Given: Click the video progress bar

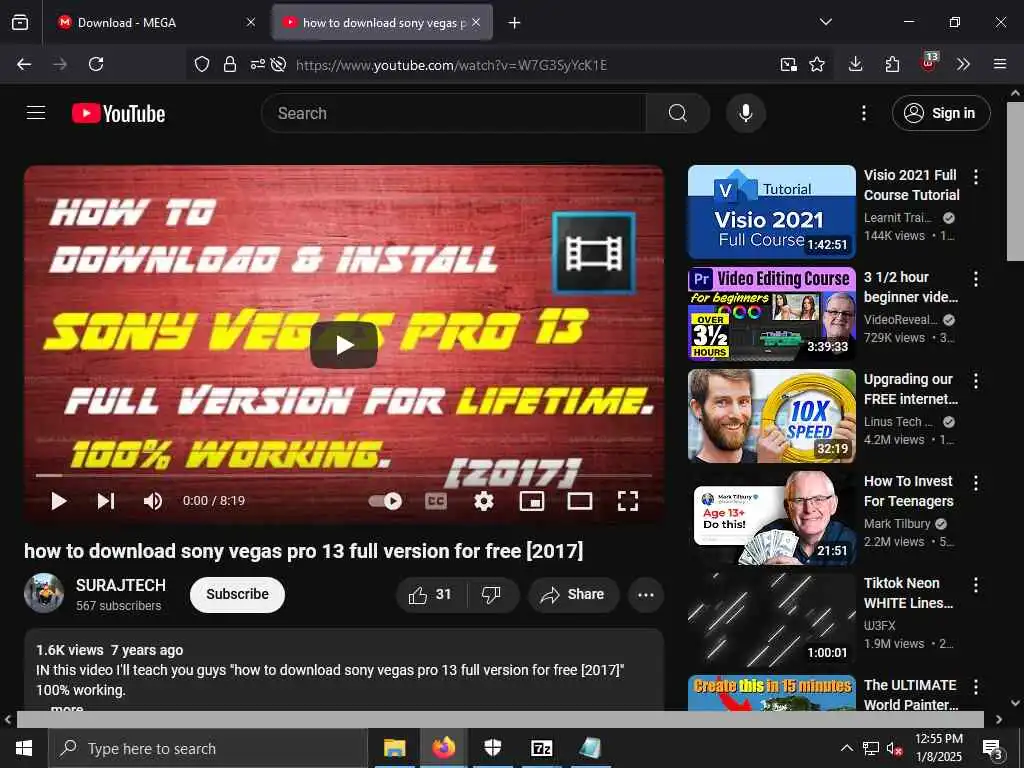Looking at the screenshot, I should click(x=344, y=475).
